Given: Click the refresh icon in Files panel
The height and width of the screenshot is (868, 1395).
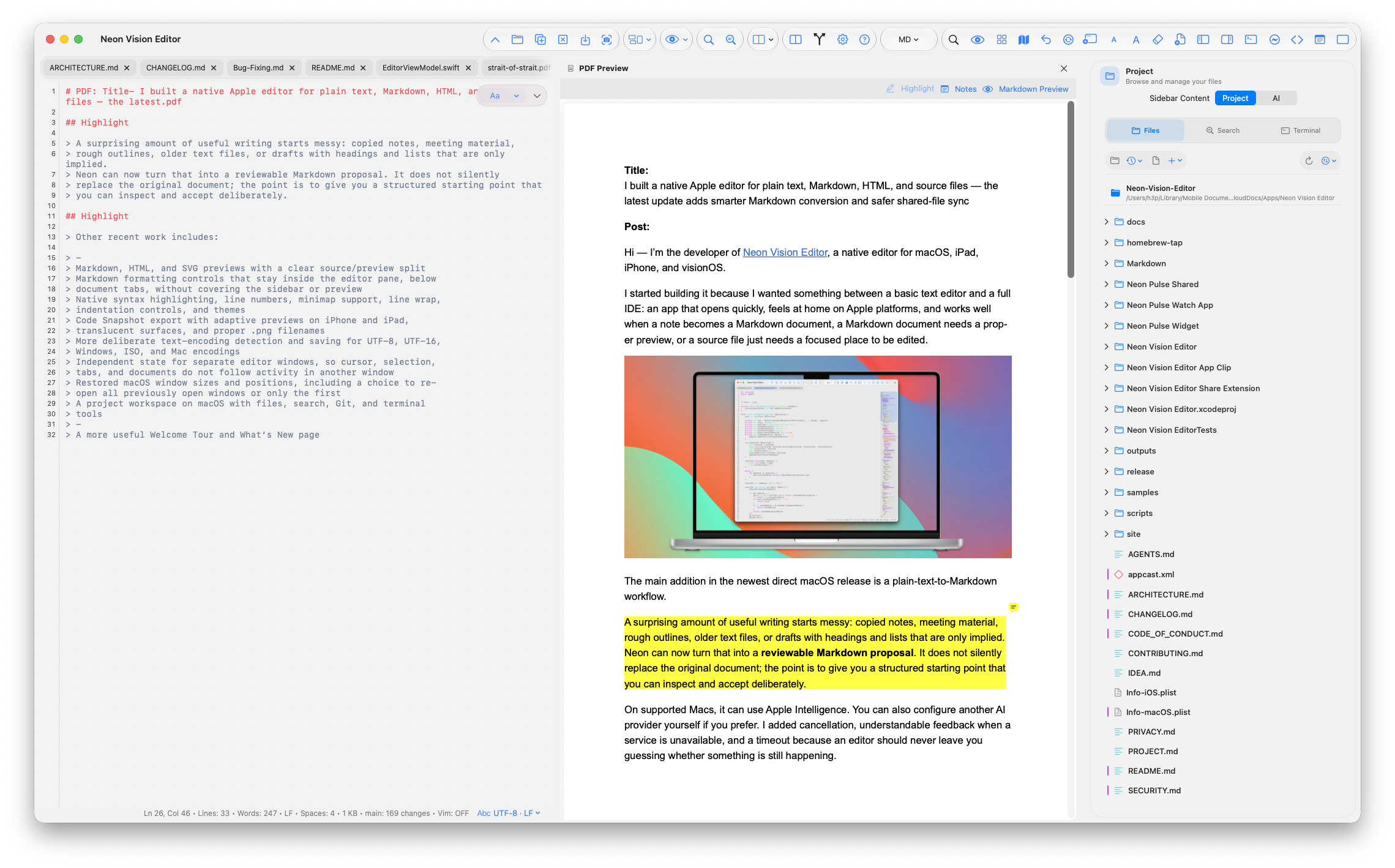Looking at the screenshot, I should click(1309, 161).
